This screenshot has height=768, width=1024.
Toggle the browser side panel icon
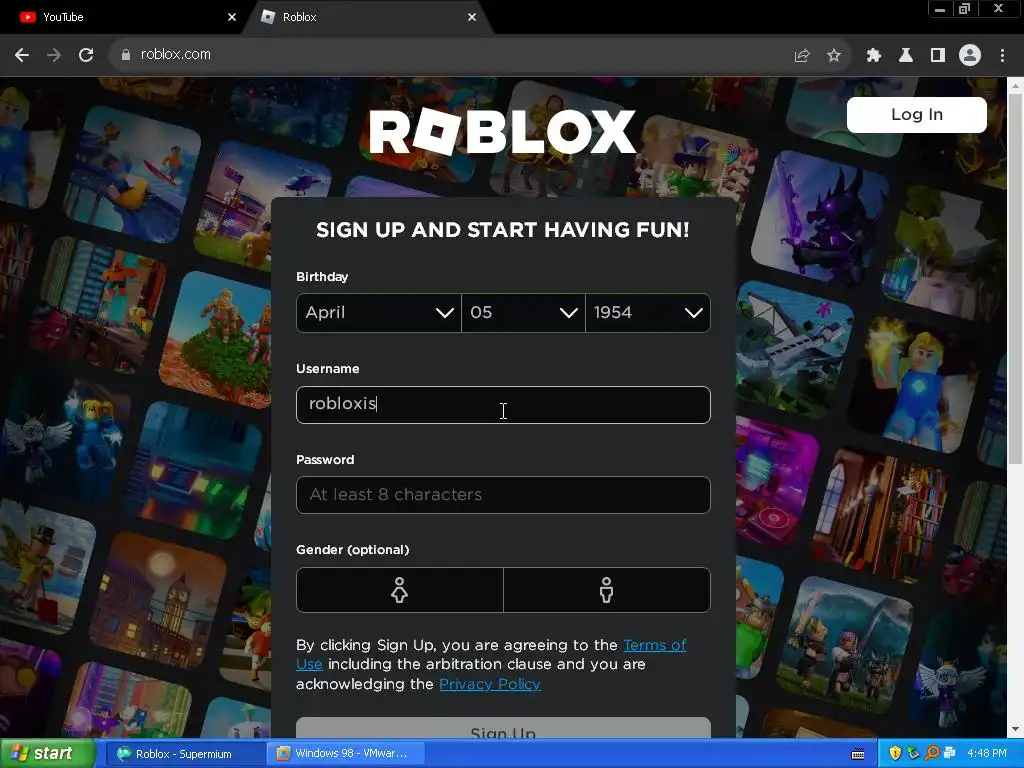point(938,56)
